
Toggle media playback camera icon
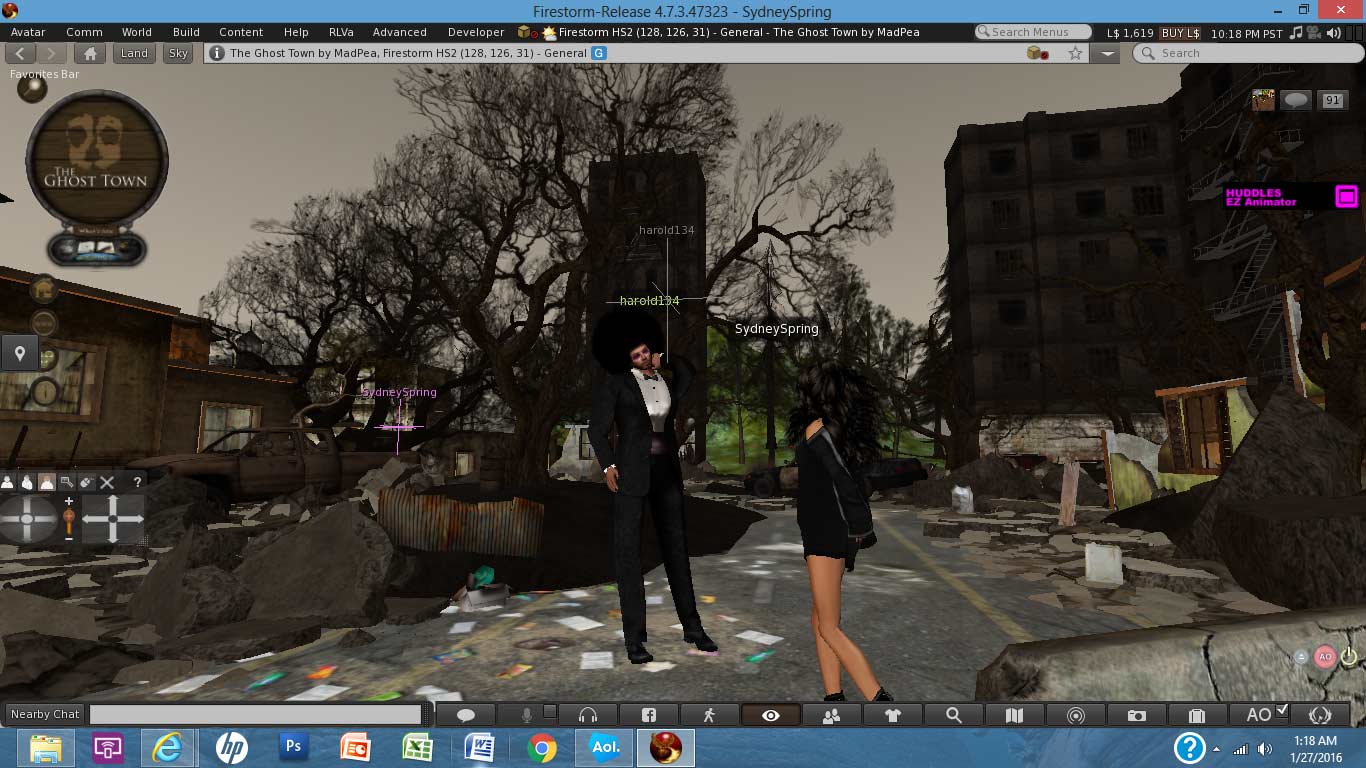point(1315,32)
